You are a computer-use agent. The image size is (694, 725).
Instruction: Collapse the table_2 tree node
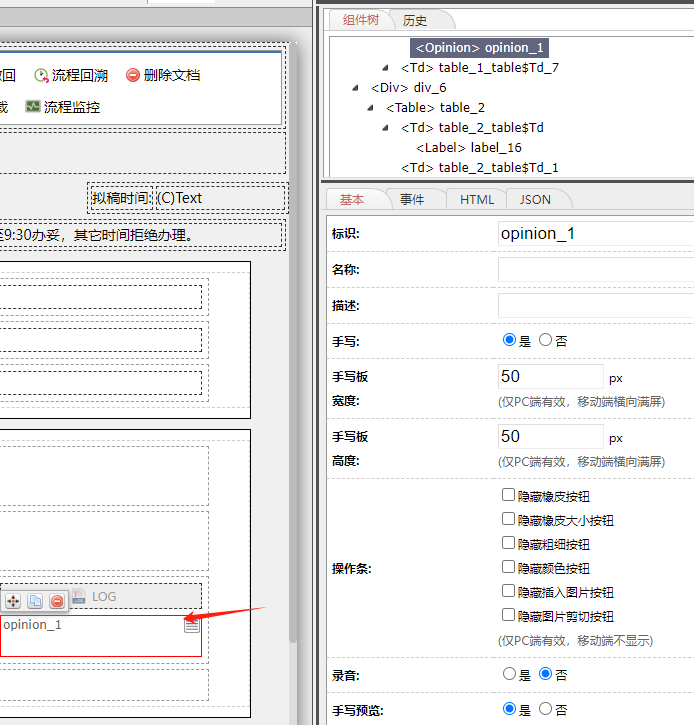tap(370, 107)
